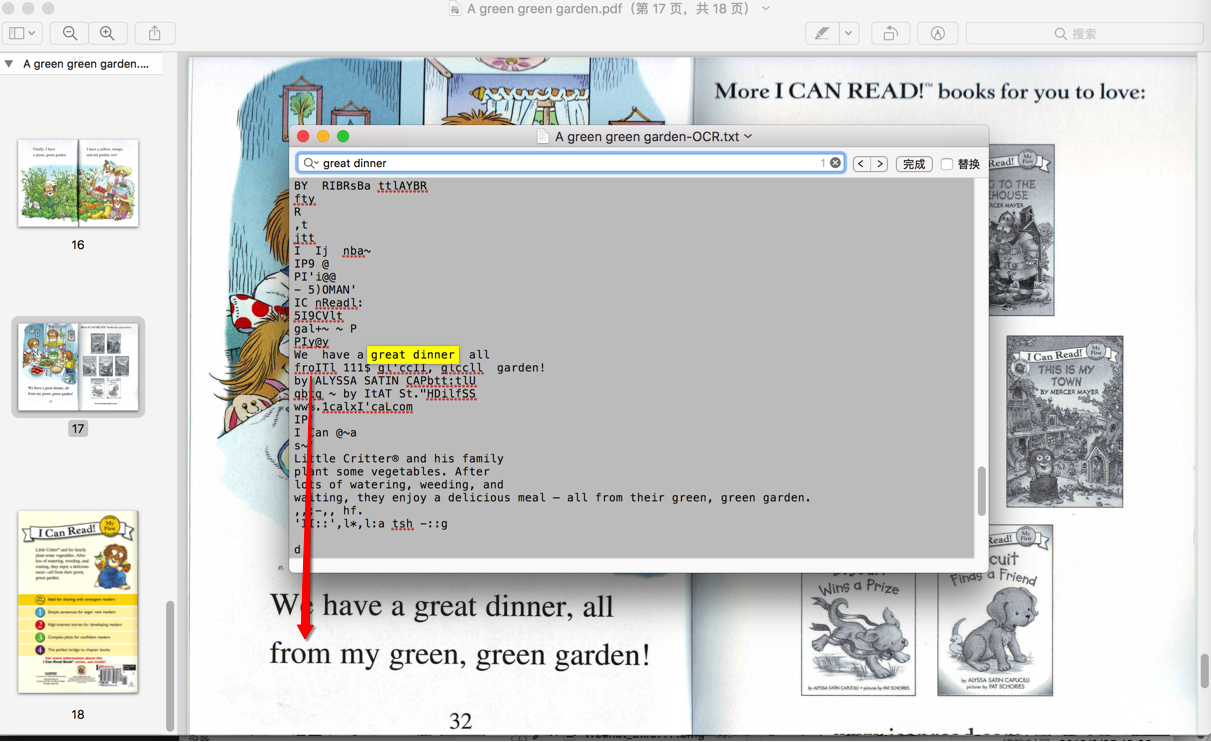
Task: Click the sidebar thumbnail scrollbar
Action: tap(170, 665)
